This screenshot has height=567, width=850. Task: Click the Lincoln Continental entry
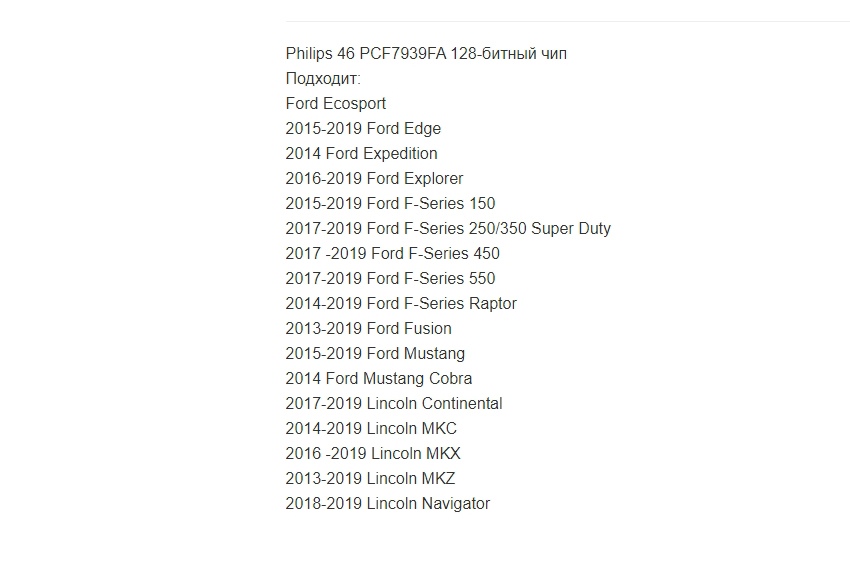coord(394,403)
